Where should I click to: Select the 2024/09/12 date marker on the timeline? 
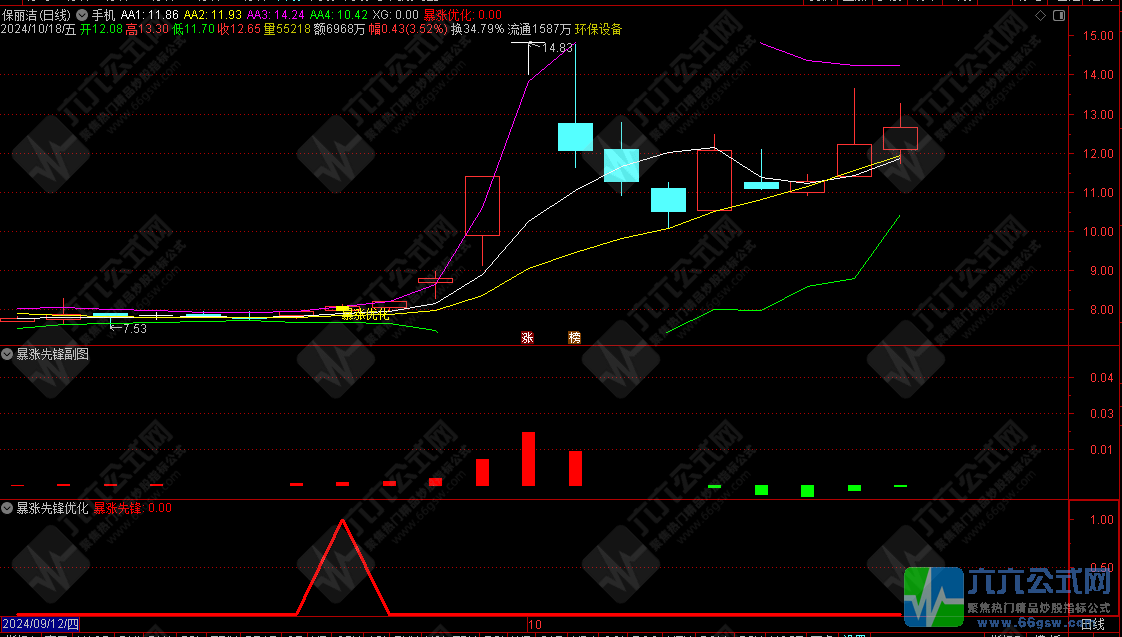41,624
